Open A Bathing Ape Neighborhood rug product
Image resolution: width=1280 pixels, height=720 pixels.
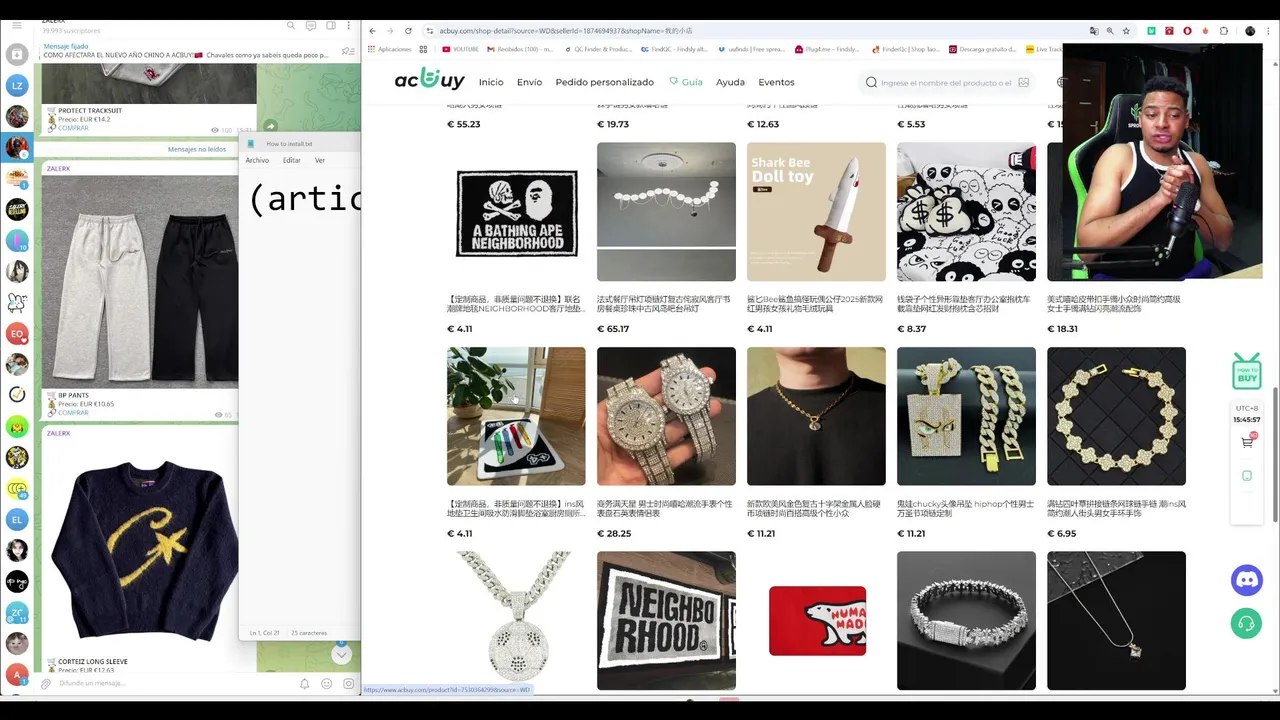pyautogui.click(x=516, y=212)
